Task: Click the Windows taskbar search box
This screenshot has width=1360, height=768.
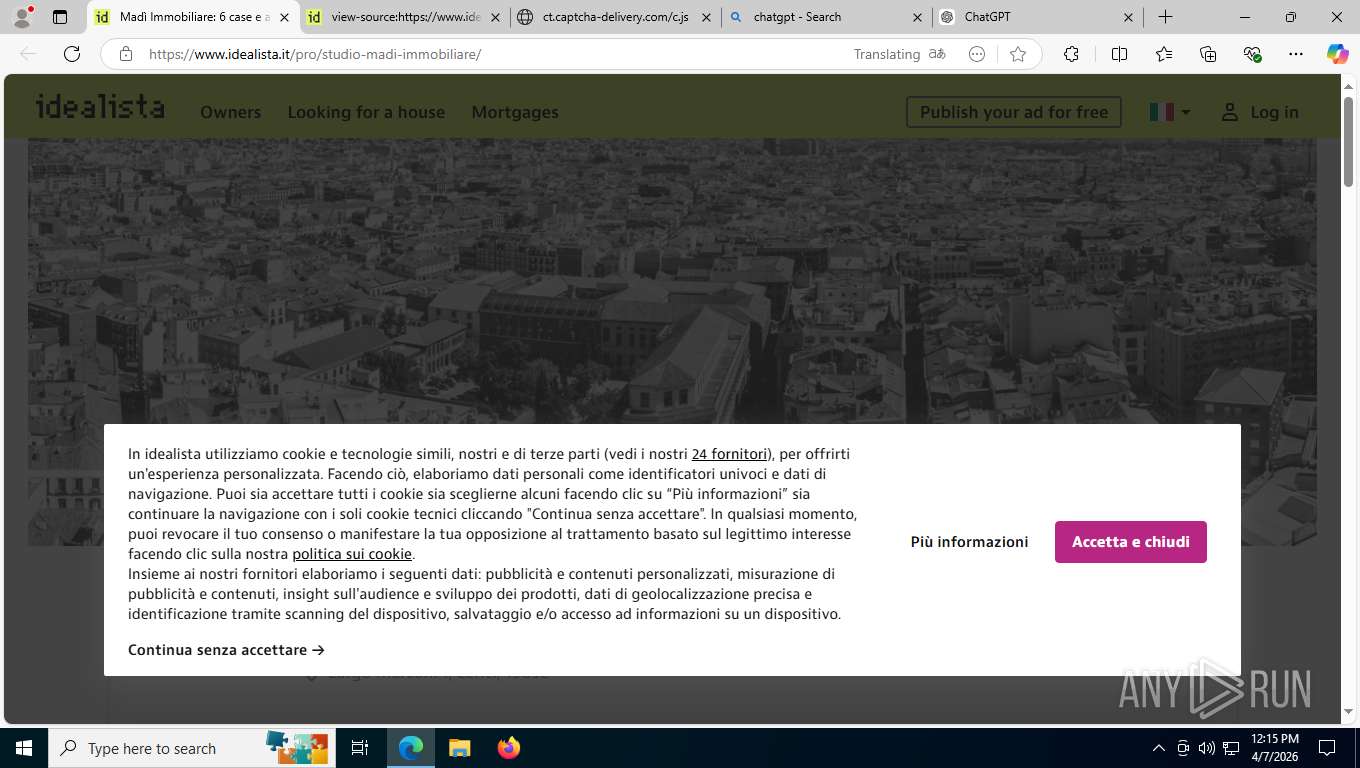Action: tap(190, 748)
